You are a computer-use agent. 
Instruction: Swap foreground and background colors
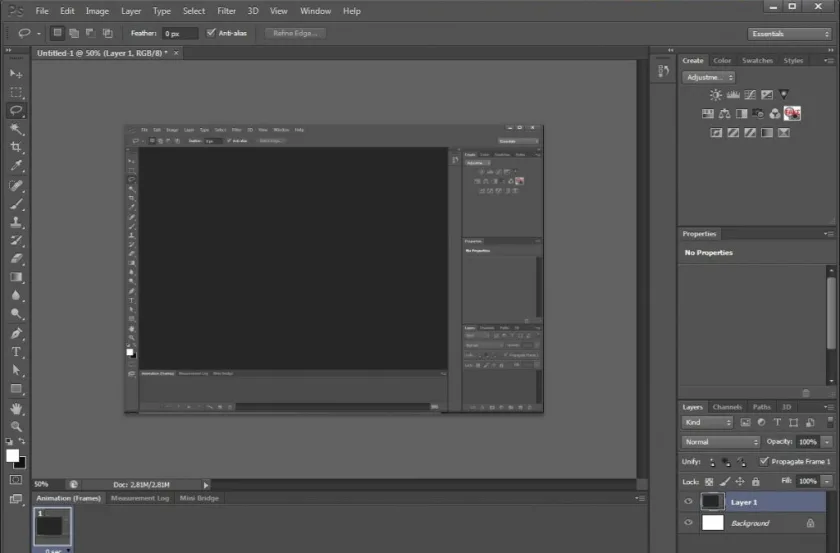pos(22,441)
